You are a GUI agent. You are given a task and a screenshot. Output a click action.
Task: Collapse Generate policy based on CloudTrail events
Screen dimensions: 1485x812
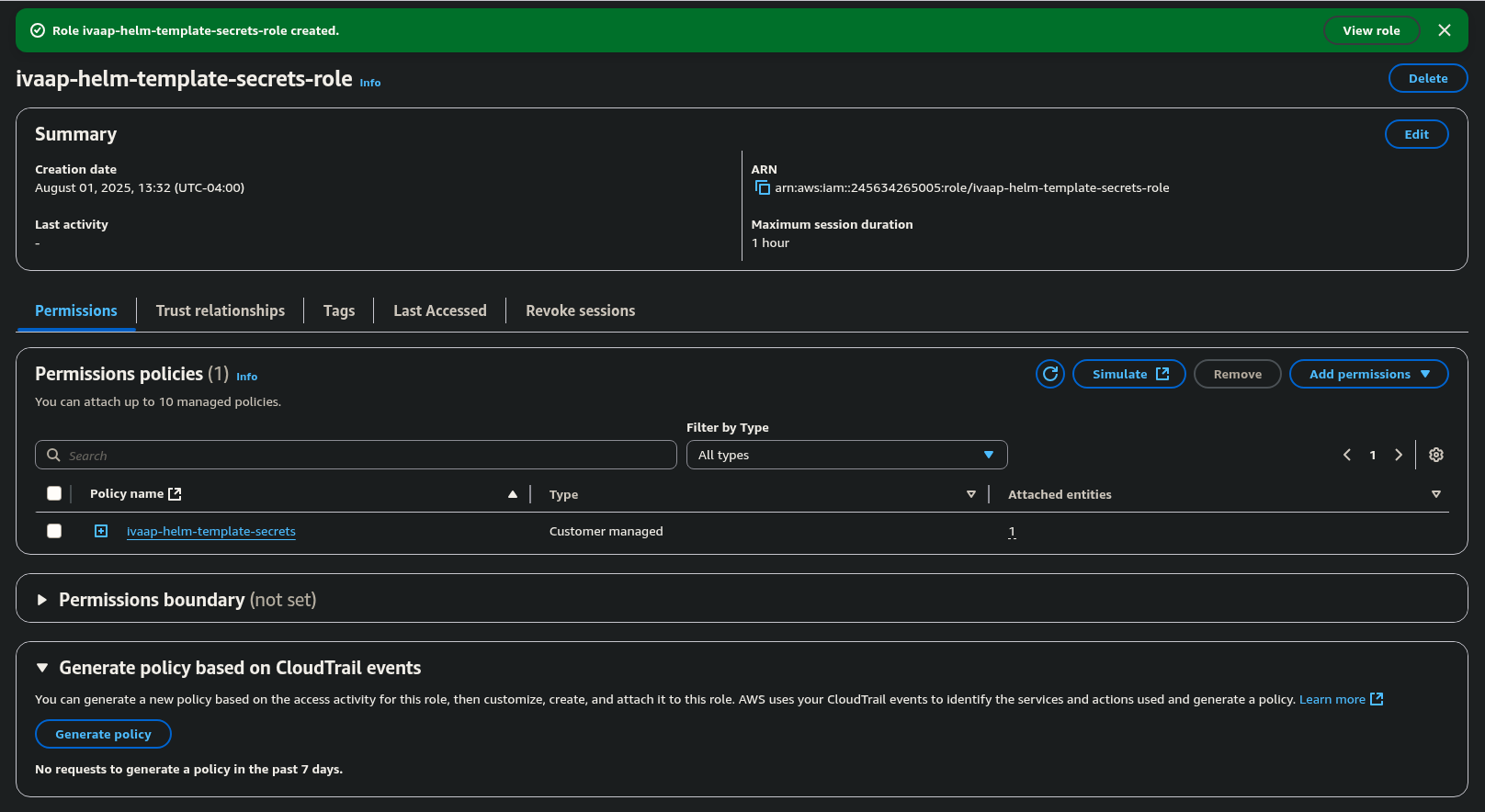click(42, 668)
